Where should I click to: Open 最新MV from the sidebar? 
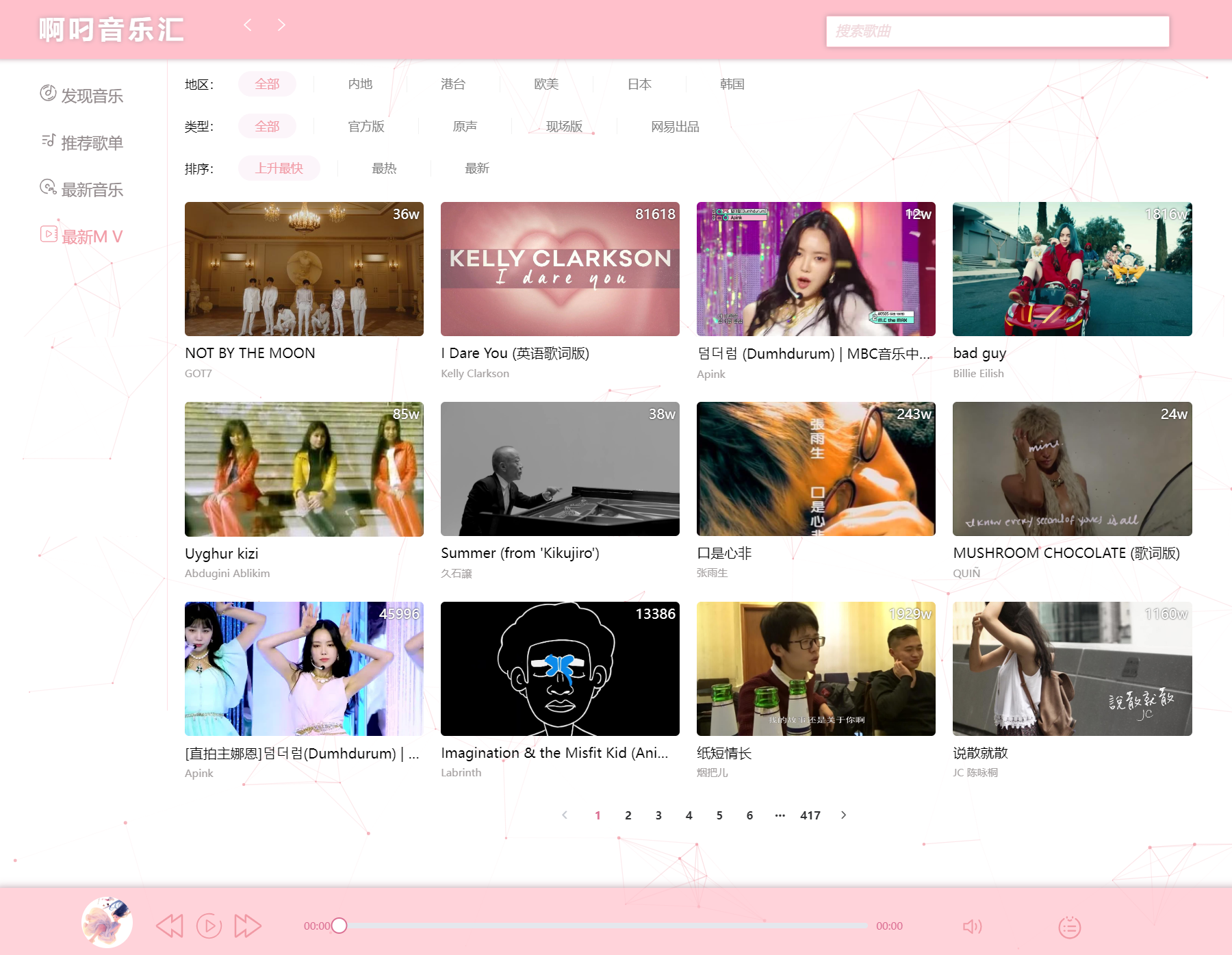[81, 236]
